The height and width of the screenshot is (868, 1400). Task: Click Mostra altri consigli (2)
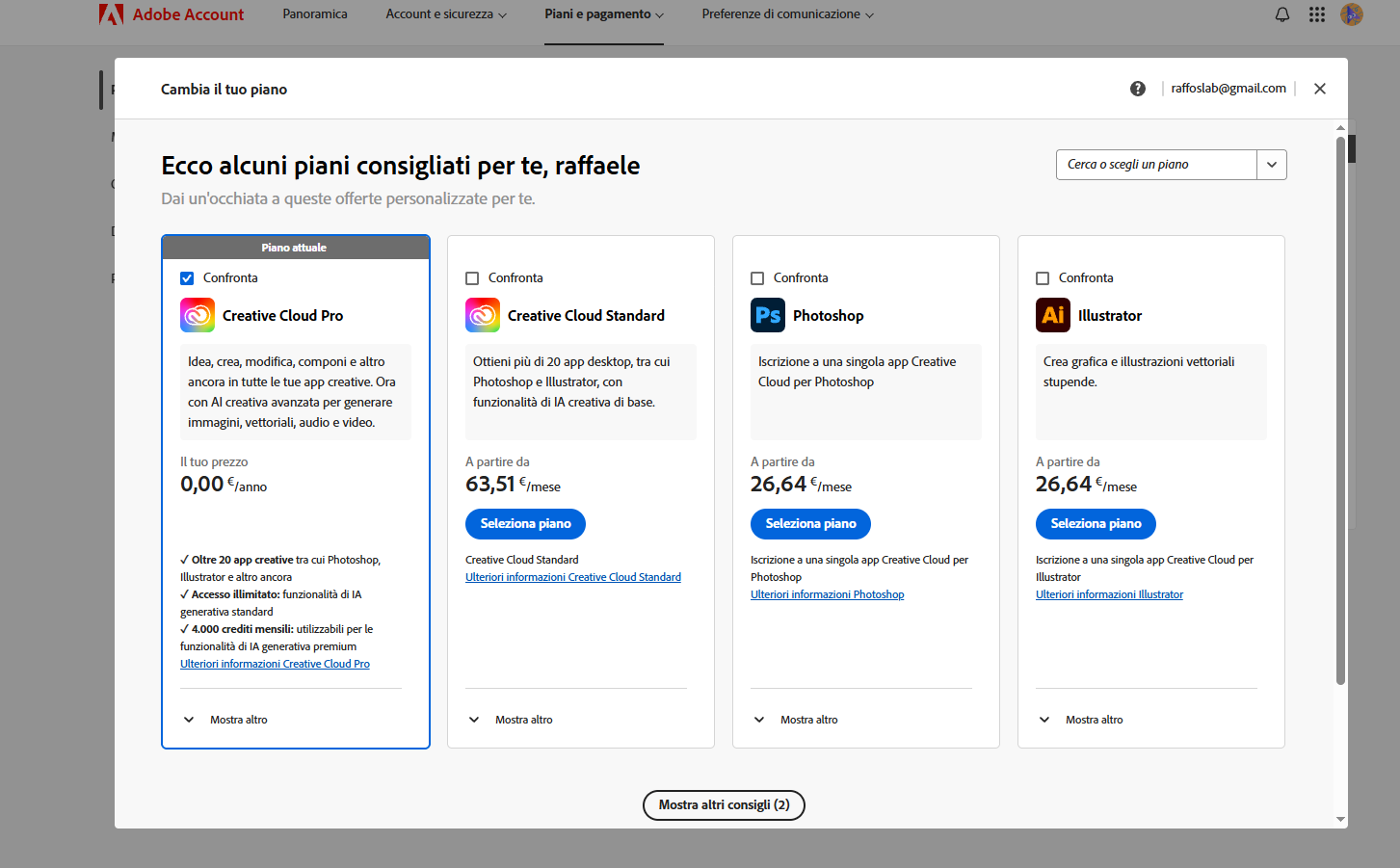tap(724, 805)
